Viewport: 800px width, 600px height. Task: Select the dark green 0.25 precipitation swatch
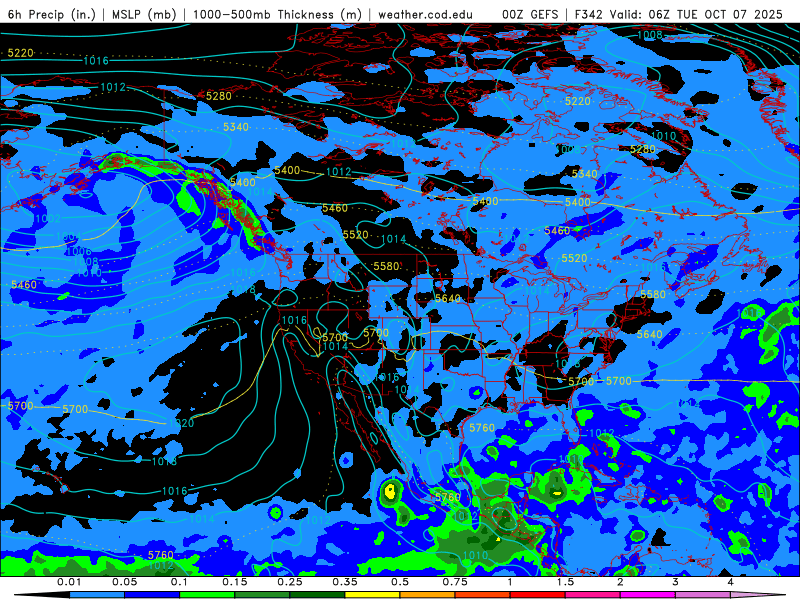click(317, 595)
